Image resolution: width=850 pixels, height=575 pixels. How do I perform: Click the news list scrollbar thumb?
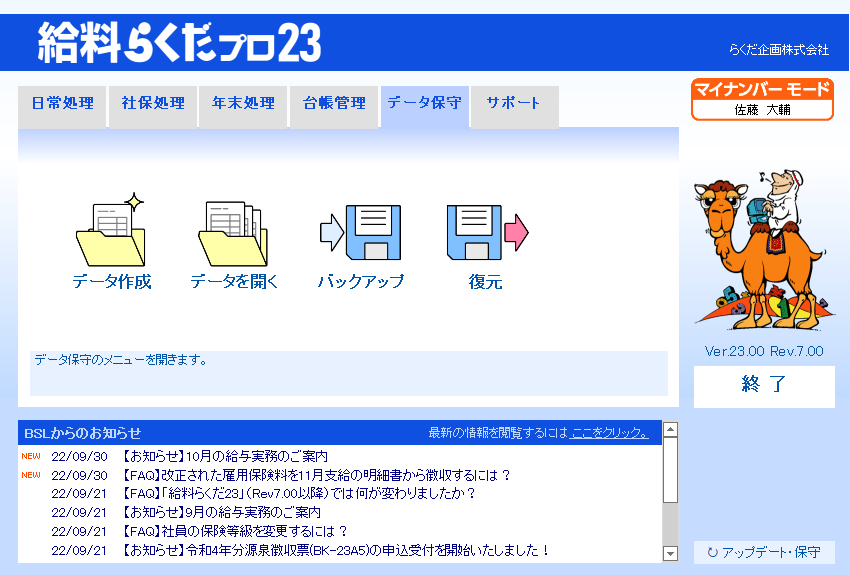pos(671,470)
